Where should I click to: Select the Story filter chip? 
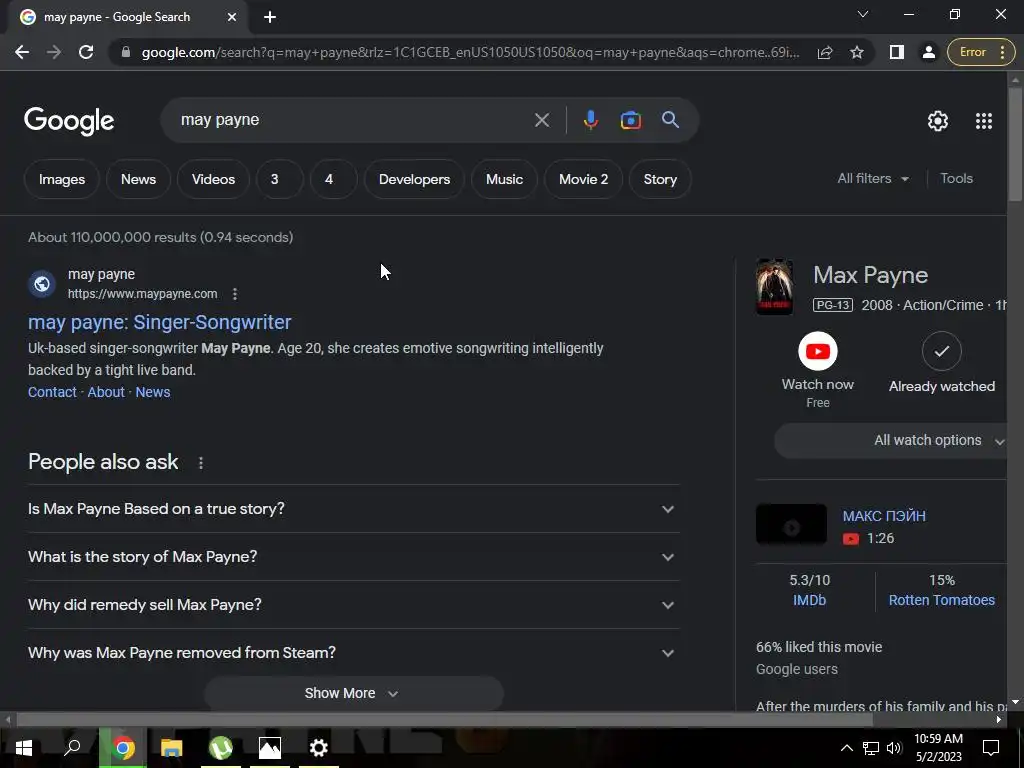click(660, 179)
